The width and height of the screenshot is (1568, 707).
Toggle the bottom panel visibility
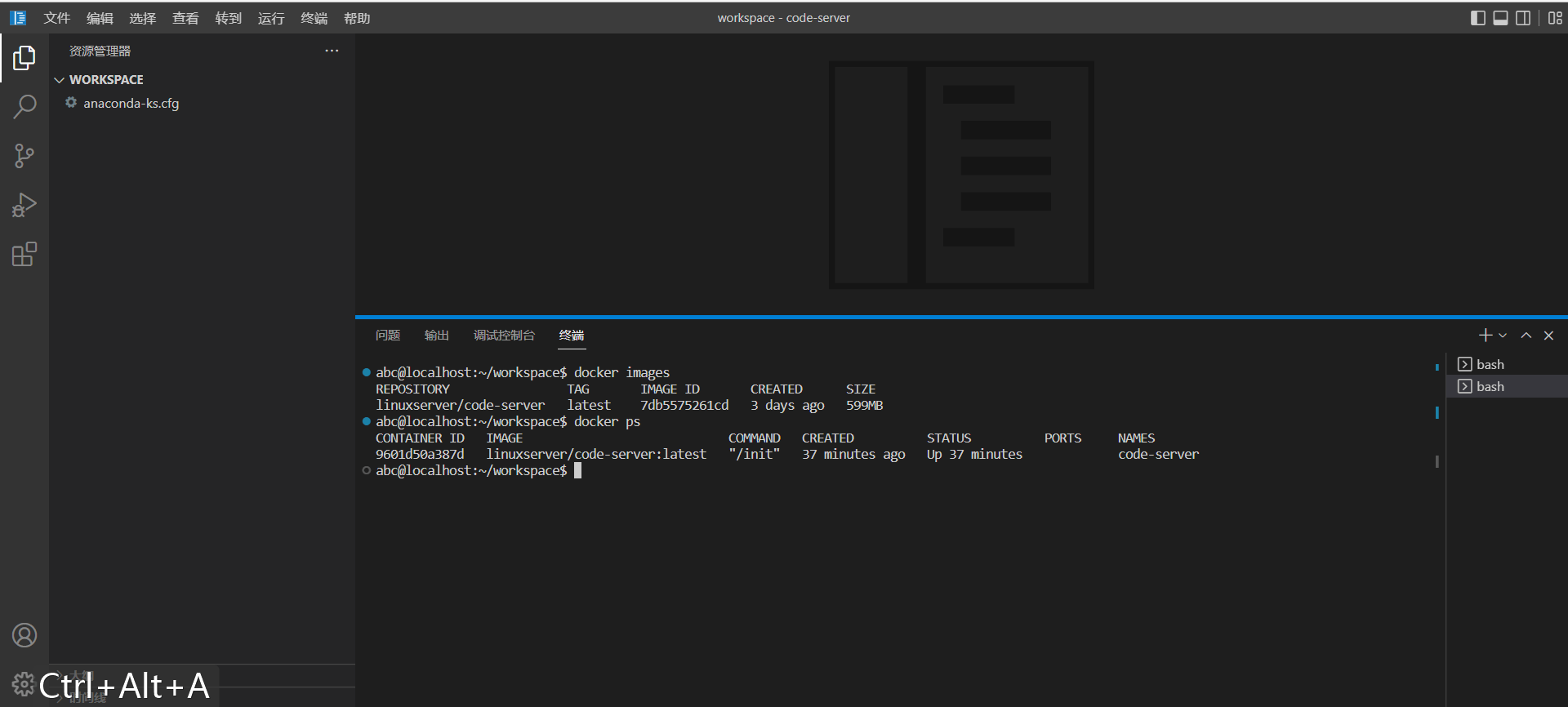[1500, 18]
